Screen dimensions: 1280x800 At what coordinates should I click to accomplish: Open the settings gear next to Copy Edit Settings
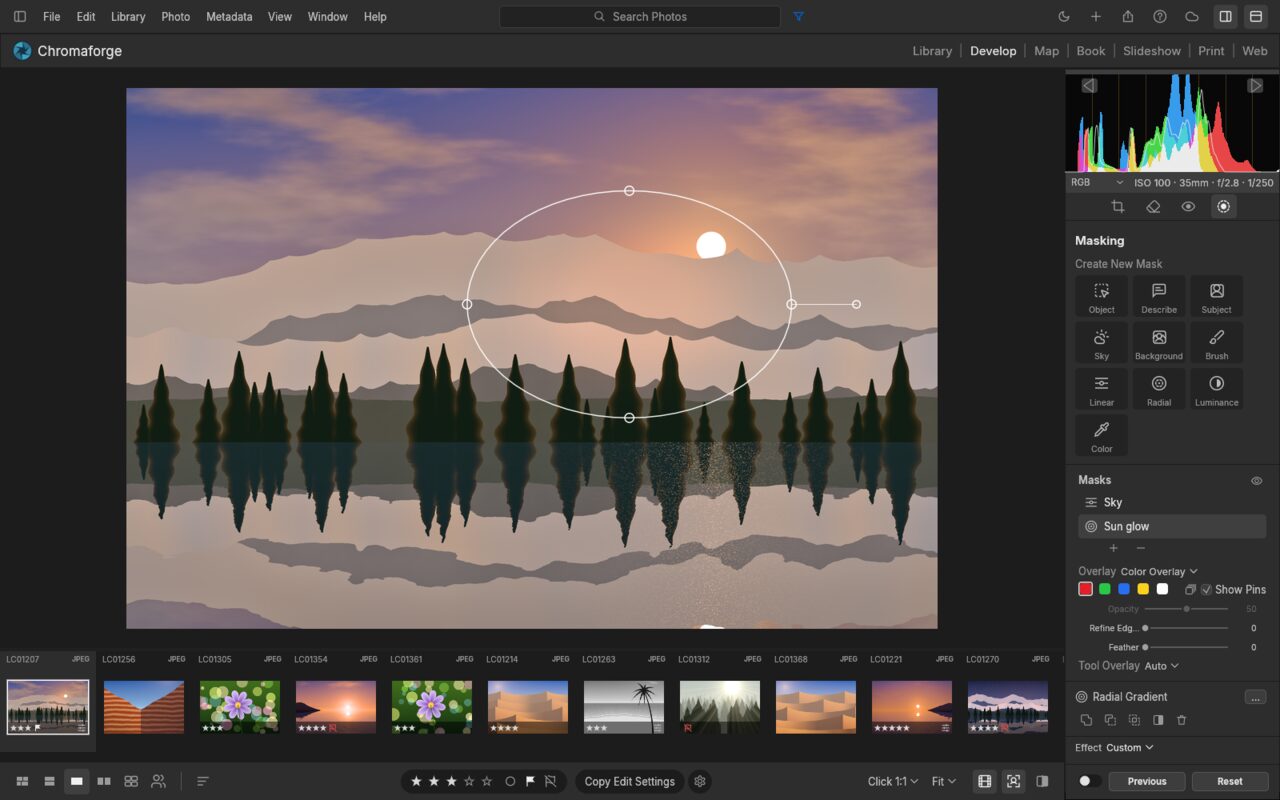pyautogui.click(x=700, y=781)
